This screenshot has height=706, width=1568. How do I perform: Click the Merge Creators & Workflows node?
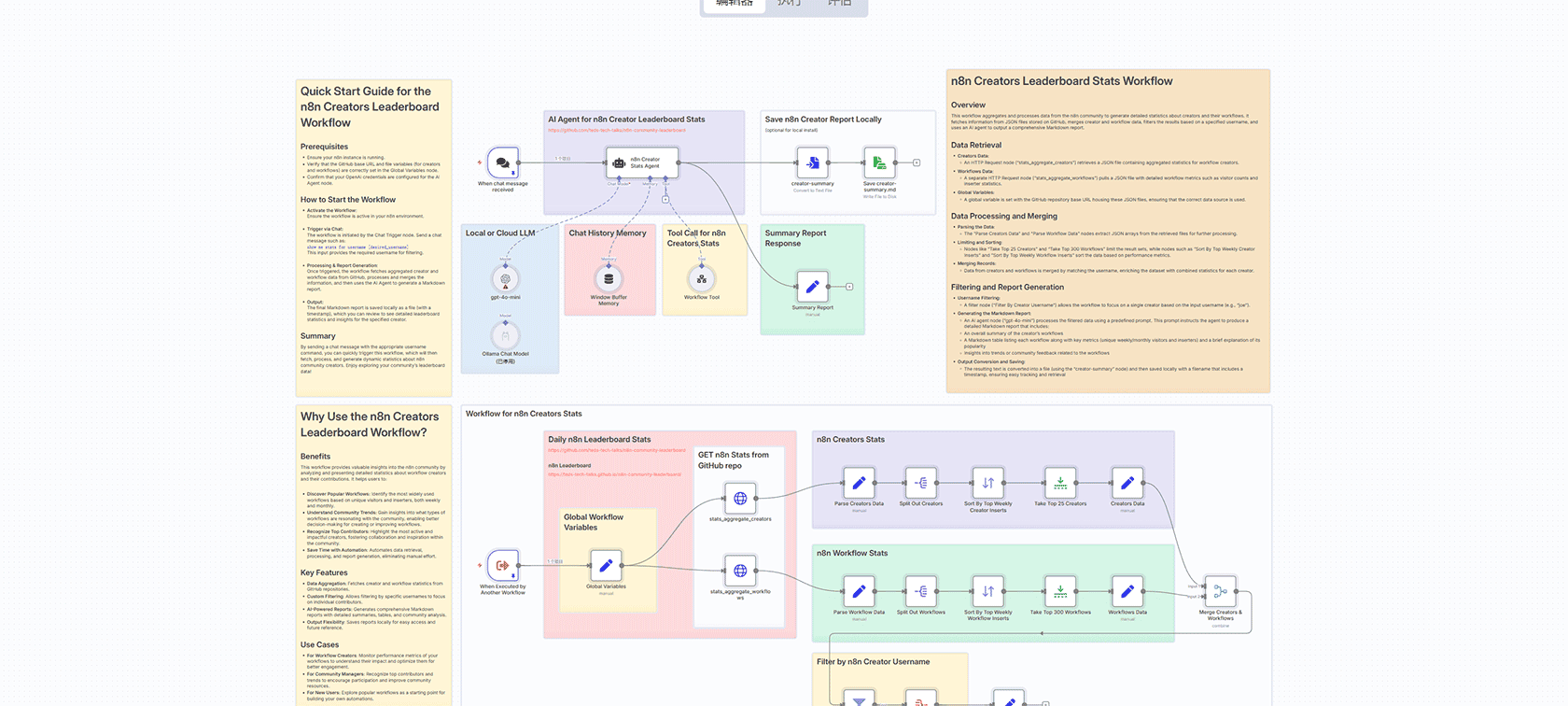1220,591
